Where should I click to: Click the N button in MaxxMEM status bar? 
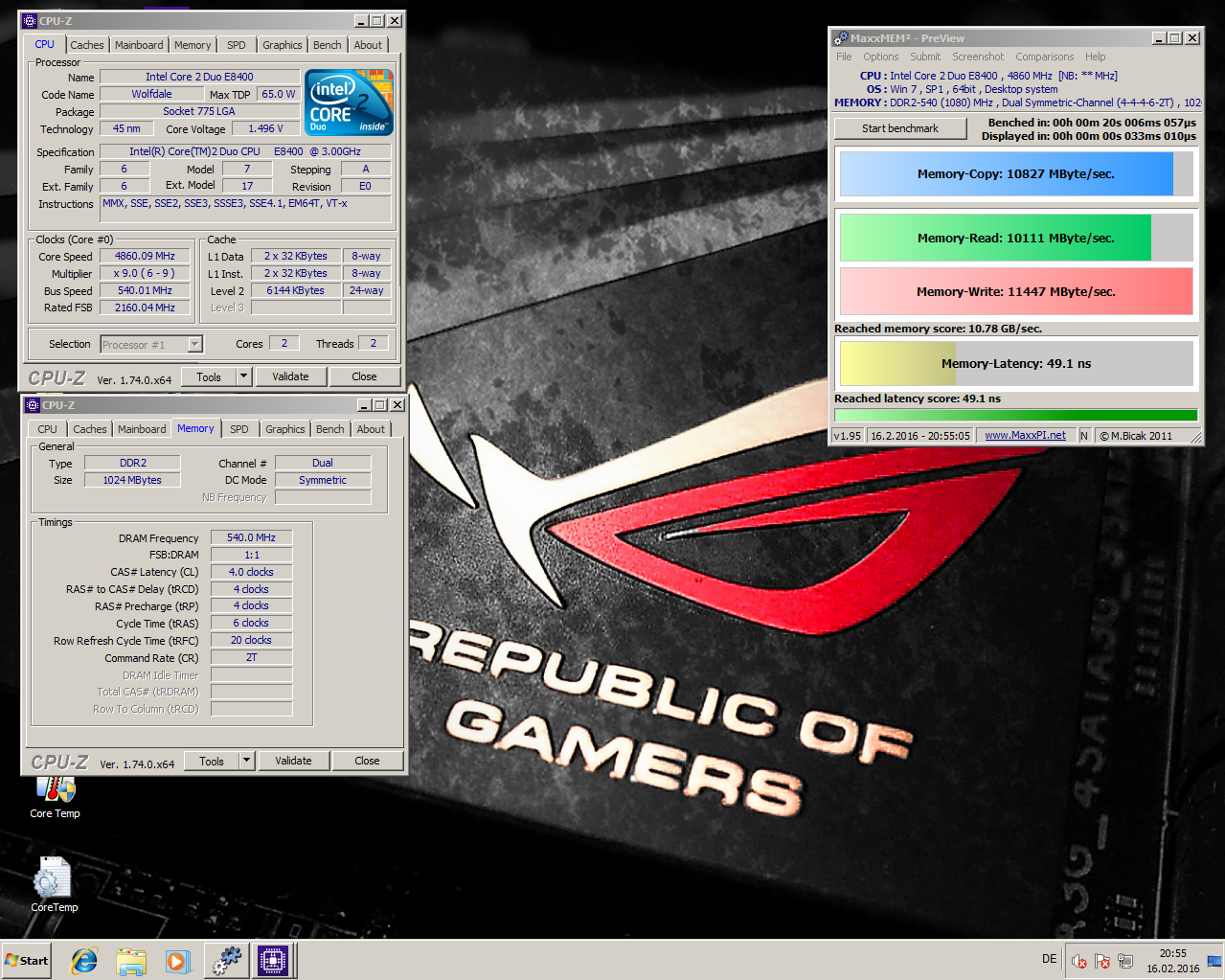[1084, 435]
